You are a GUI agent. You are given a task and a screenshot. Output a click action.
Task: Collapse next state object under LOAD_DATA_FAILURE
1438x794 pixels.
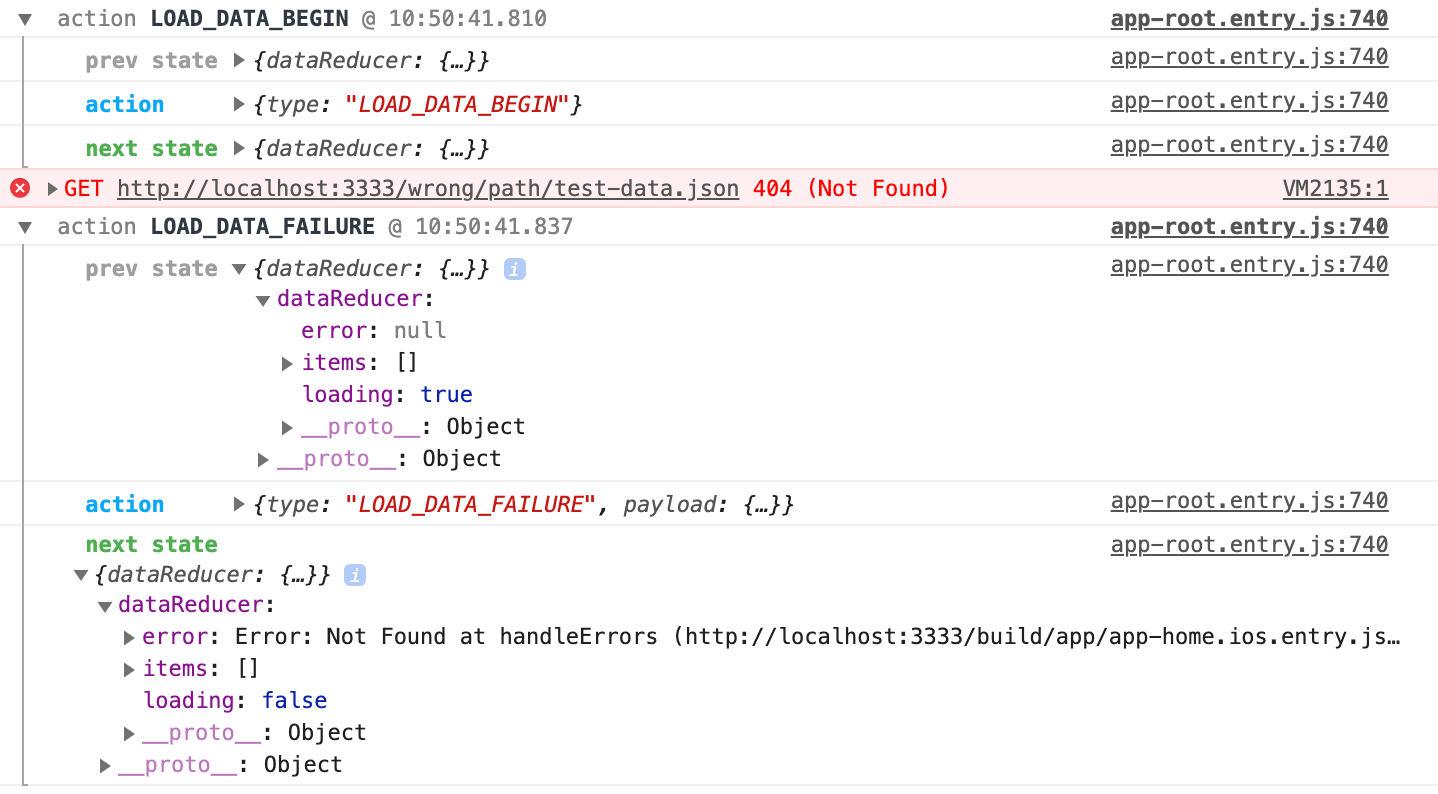[x=81, y=575]
